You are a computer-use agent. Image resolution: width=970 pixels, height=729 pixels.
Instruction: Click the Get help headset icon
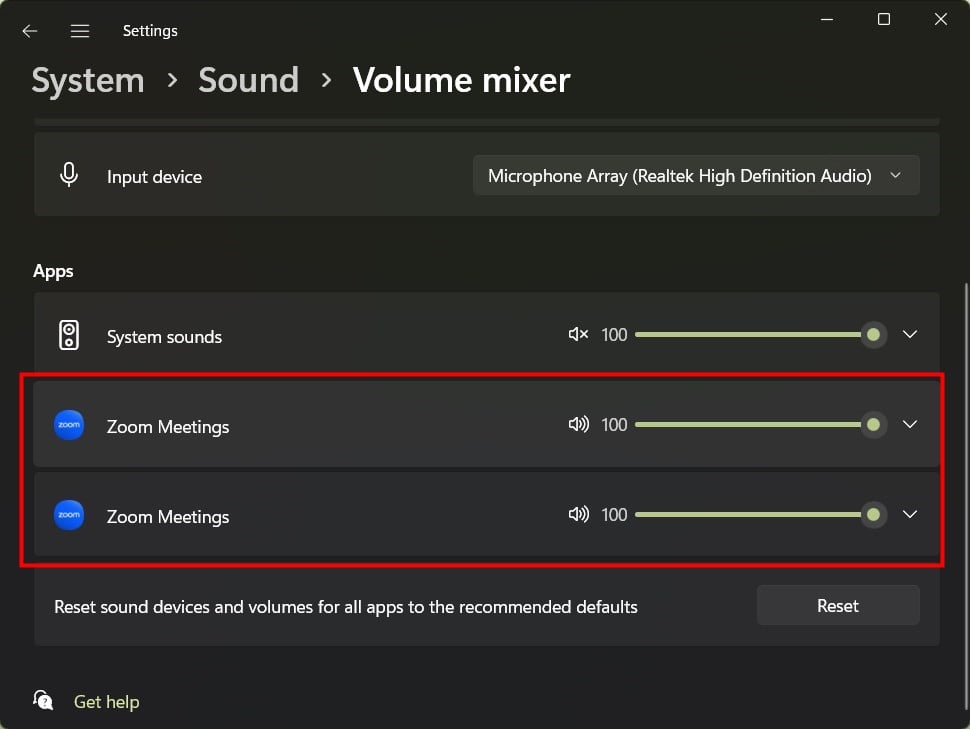43,700
